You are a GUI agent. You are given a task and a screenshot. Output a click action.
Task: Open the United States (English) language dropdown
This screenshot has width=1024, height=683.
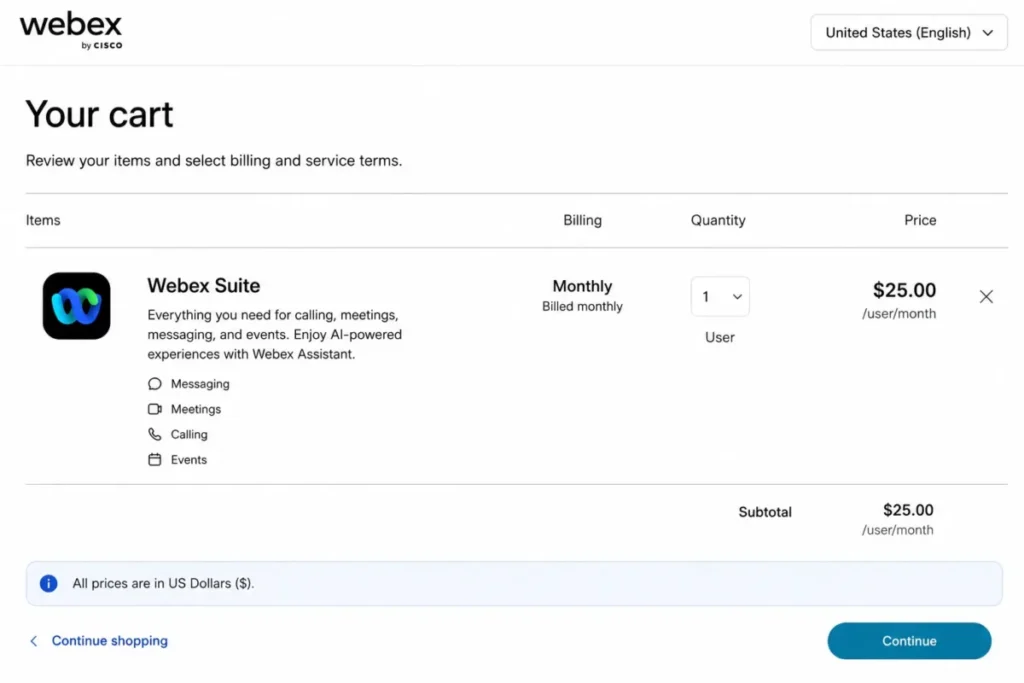(x=908, y=33)
